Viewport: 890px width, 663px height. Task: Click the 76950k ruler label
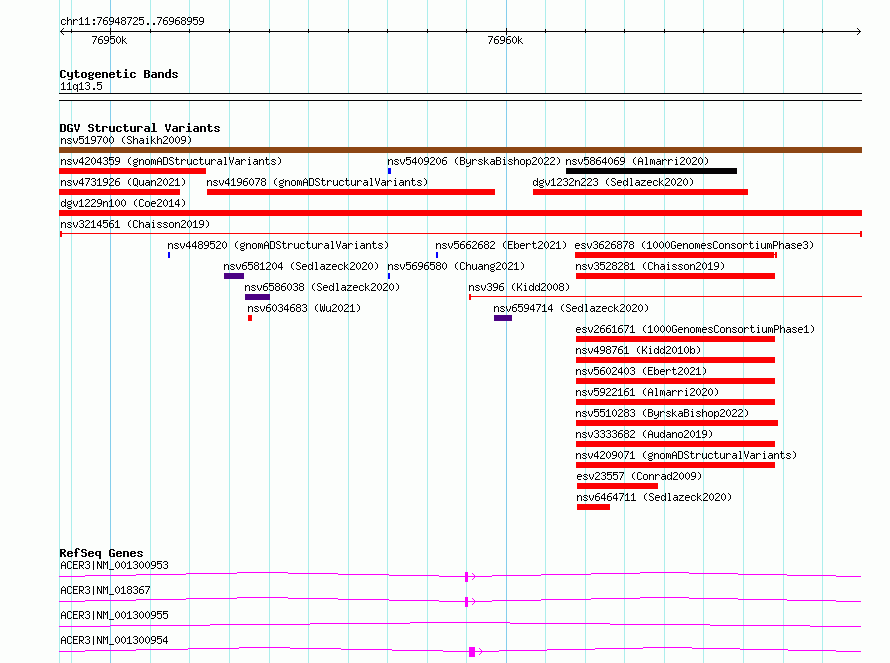[109, 40]
